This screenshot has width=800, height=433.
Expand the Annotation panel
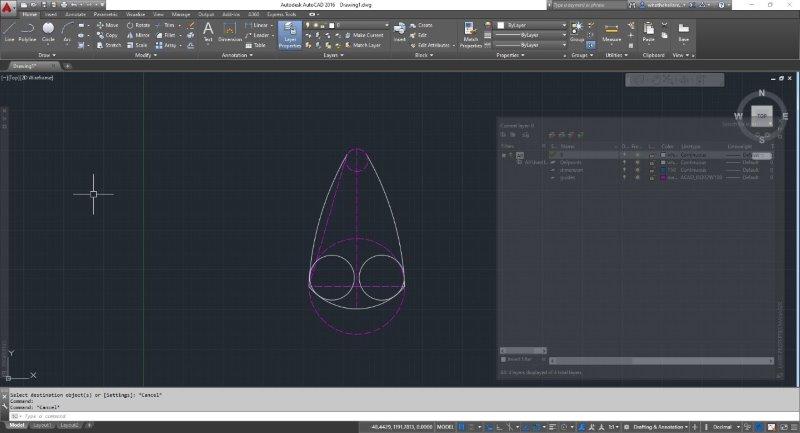tap(237, 55)
